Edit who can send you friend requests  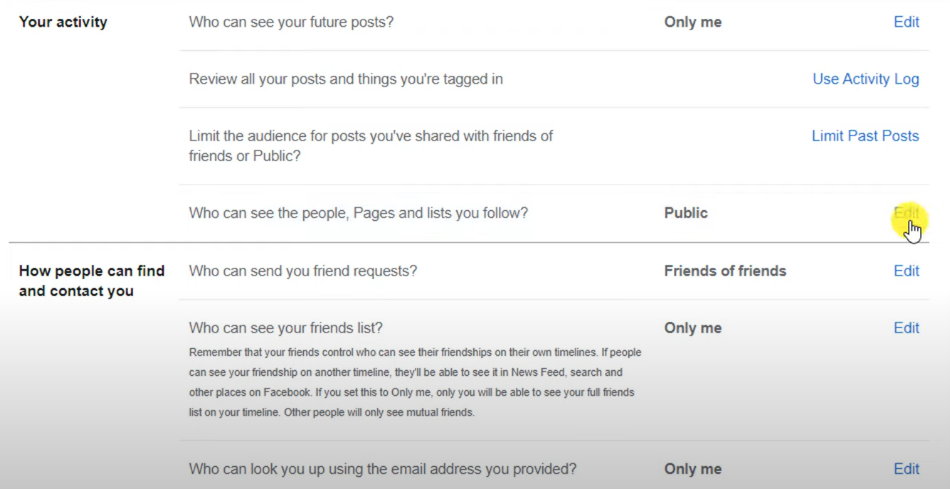click(x=906, y=271)
